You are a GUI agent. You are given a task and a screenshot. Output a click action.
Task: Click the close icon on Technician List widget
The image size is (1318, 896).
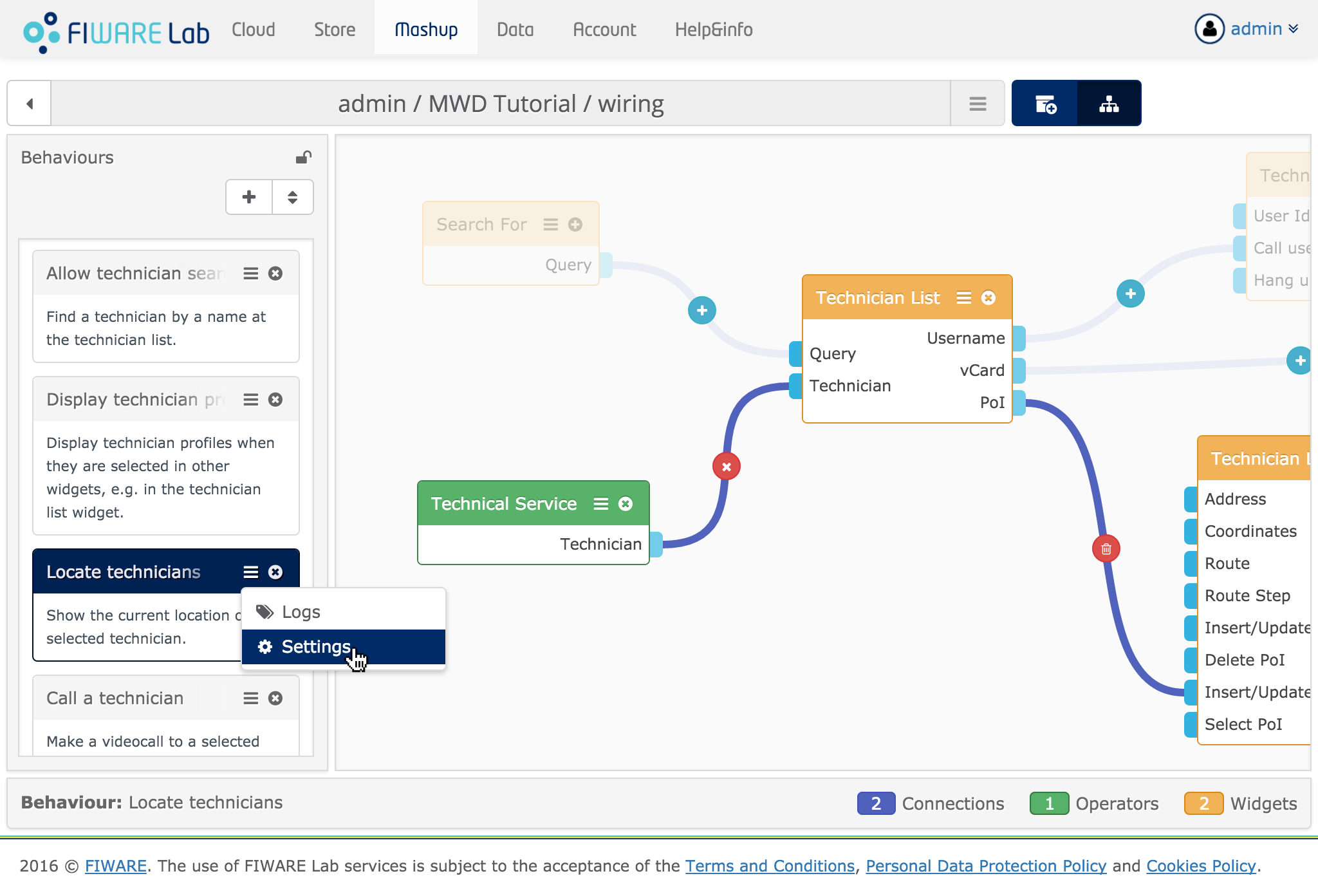pos(988,297)
